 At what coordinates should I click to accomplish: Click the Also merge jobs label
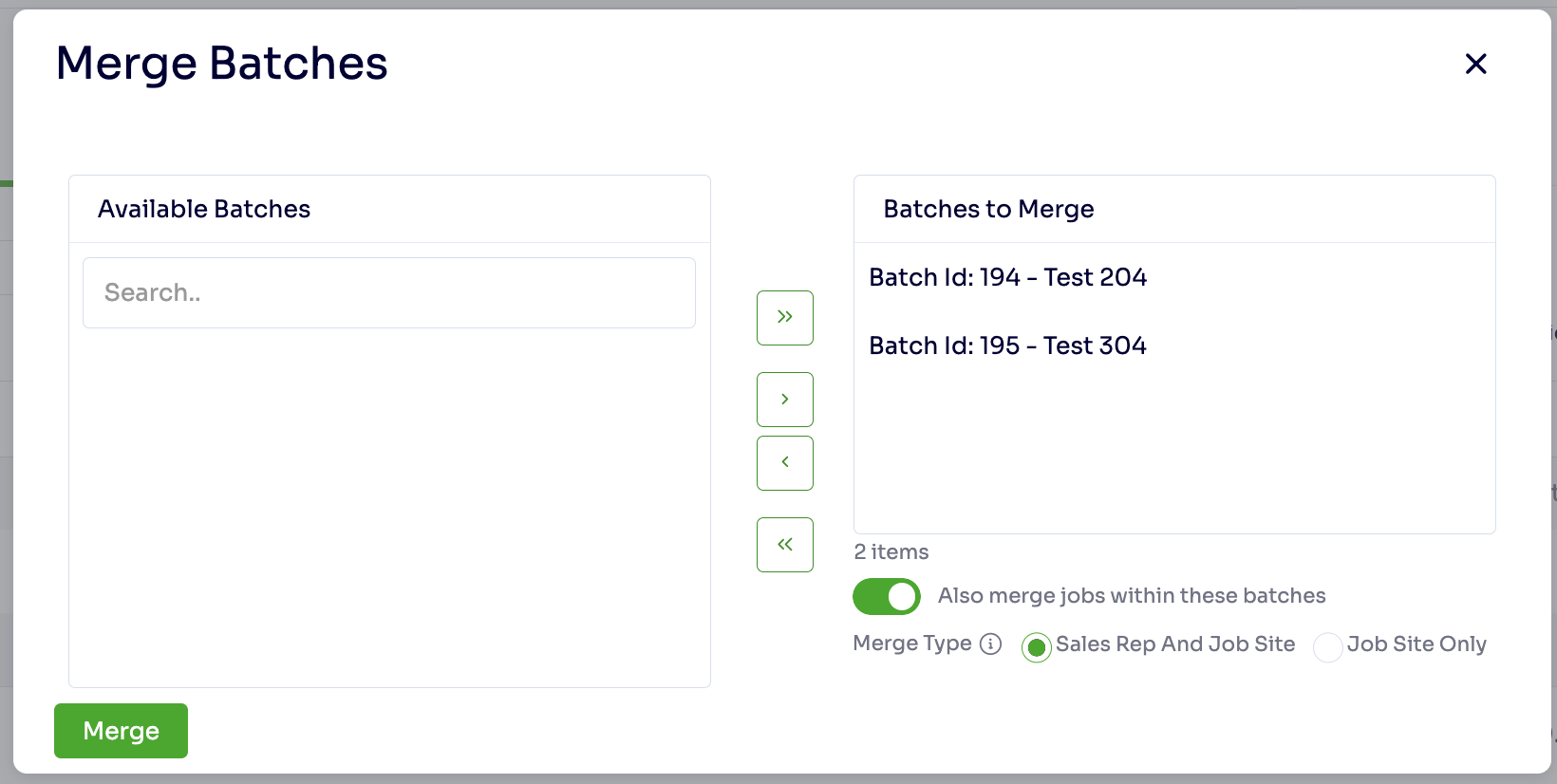[1131, 596]
